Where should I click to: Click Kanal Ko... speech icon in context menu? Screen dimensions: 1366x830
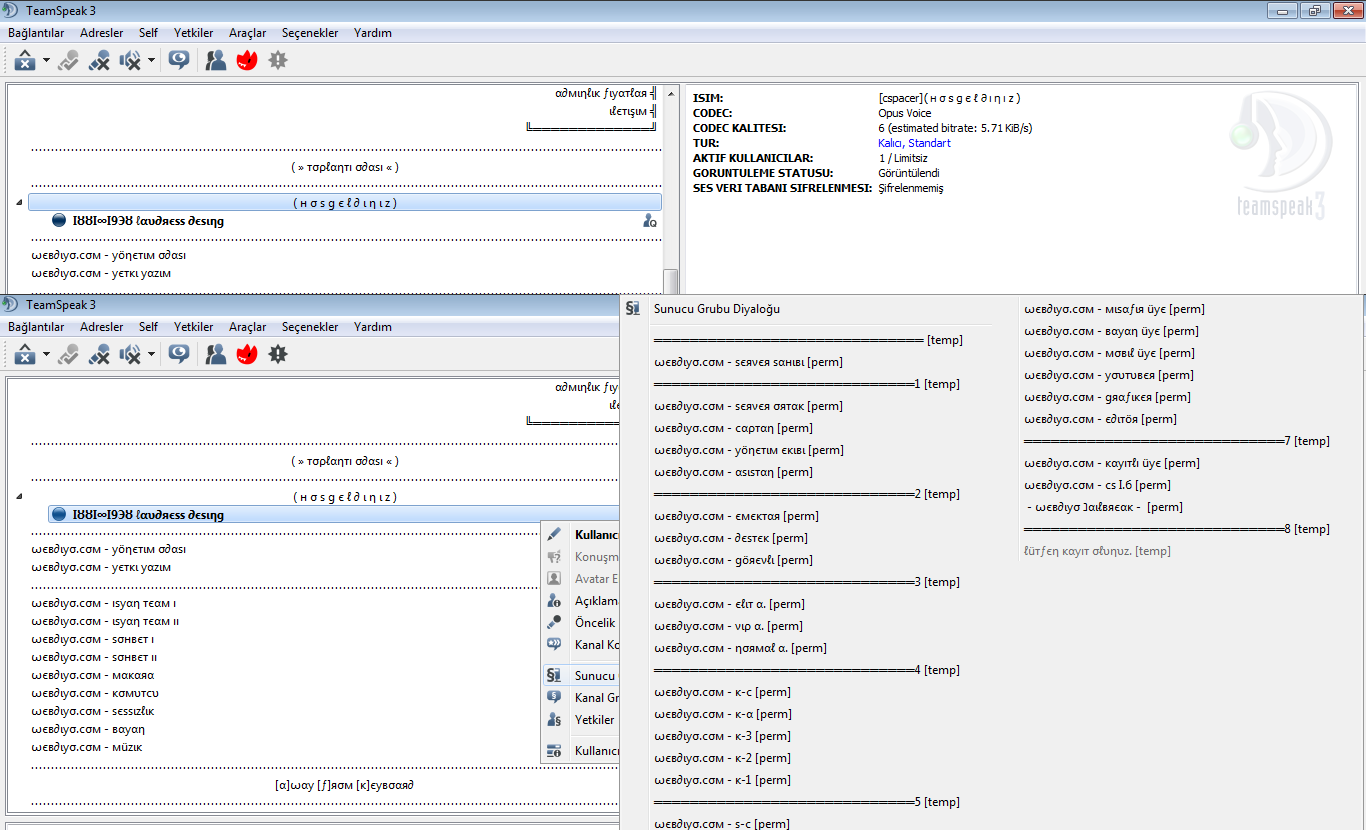click(554, 645)
